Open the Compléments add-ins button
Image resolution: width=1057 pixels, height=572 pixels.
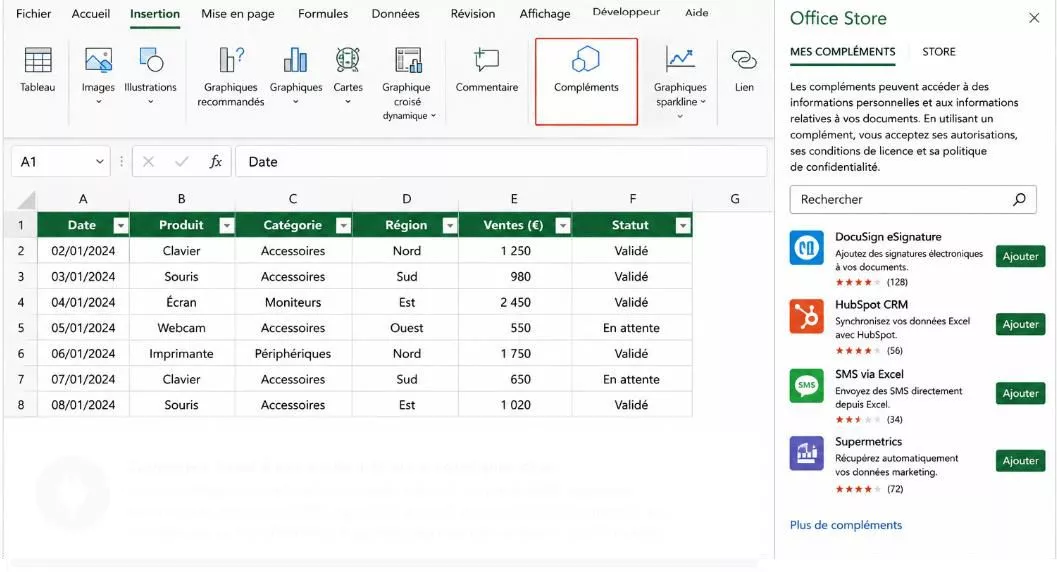tap(586, 81)
